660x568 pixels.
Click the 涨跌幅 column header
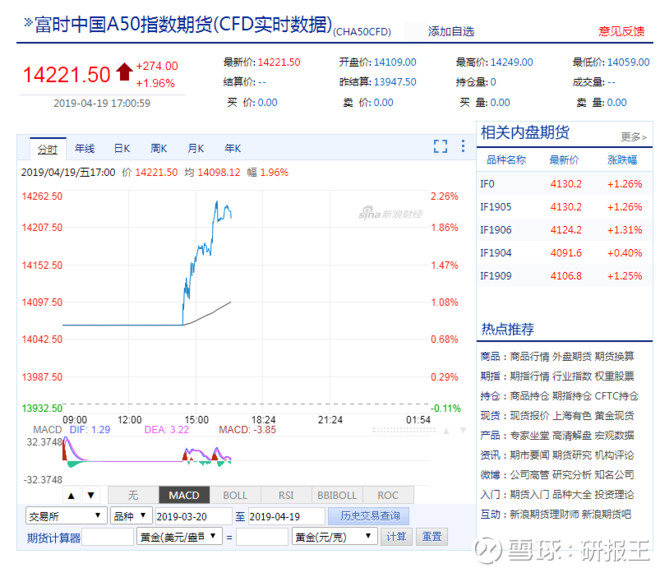point(622,160)
